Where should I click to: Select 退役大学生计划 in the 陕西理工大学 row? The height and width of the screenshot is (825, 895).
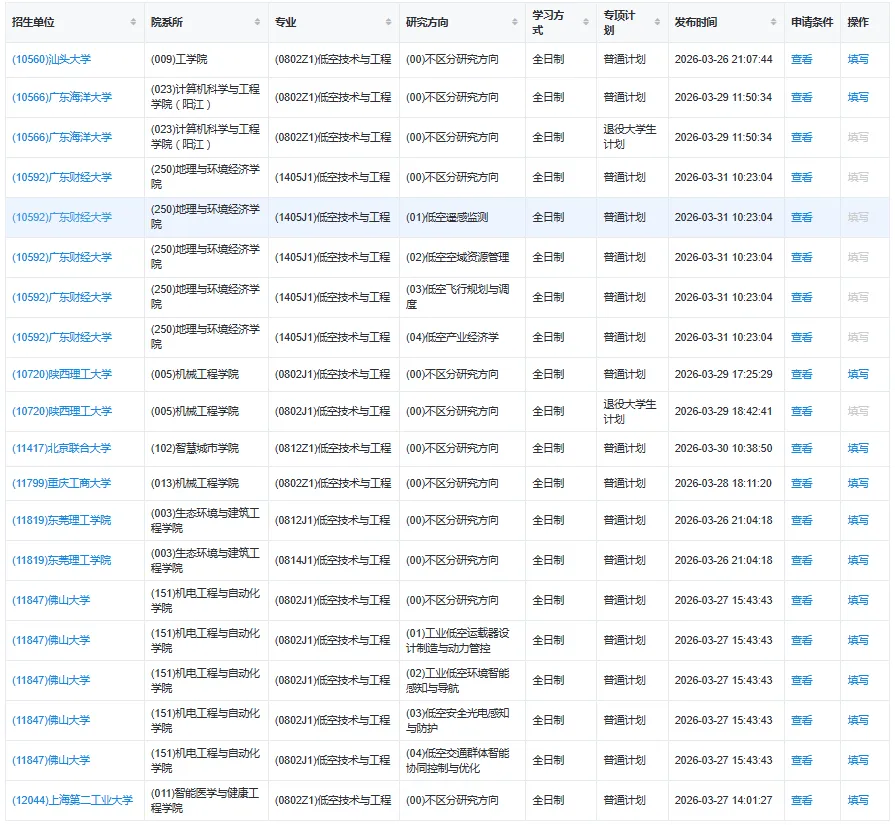coord(630,411)
